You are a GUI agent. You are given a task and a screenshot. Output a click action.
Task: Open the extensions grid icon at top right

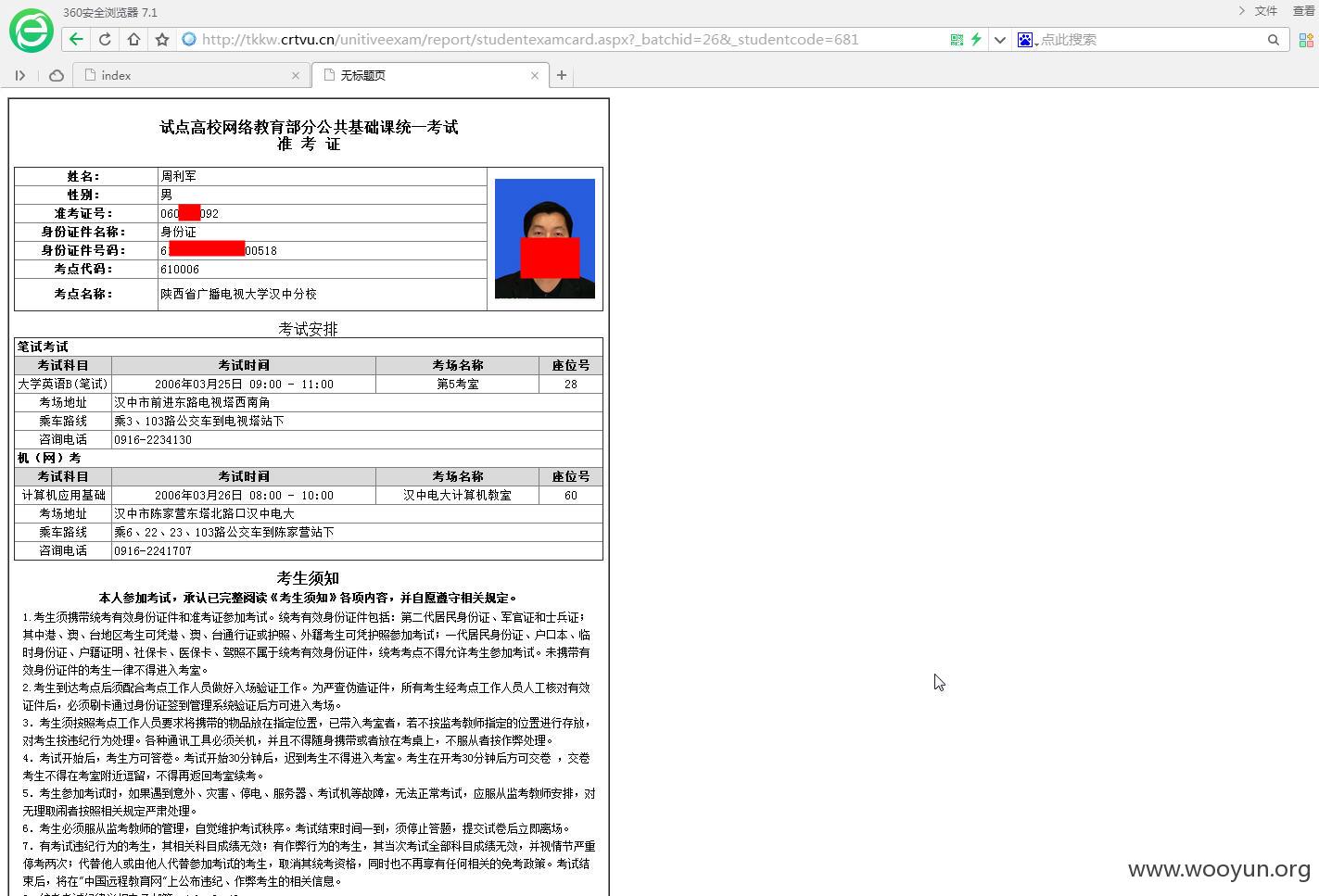(x=1306, y=40)
